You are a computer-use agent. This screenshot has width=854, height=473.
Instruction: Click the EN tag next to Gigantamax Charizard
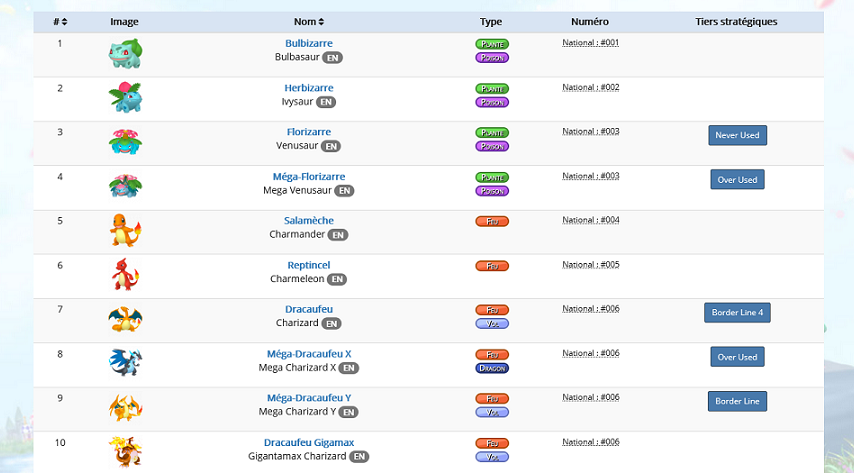(x=359, y=457)
